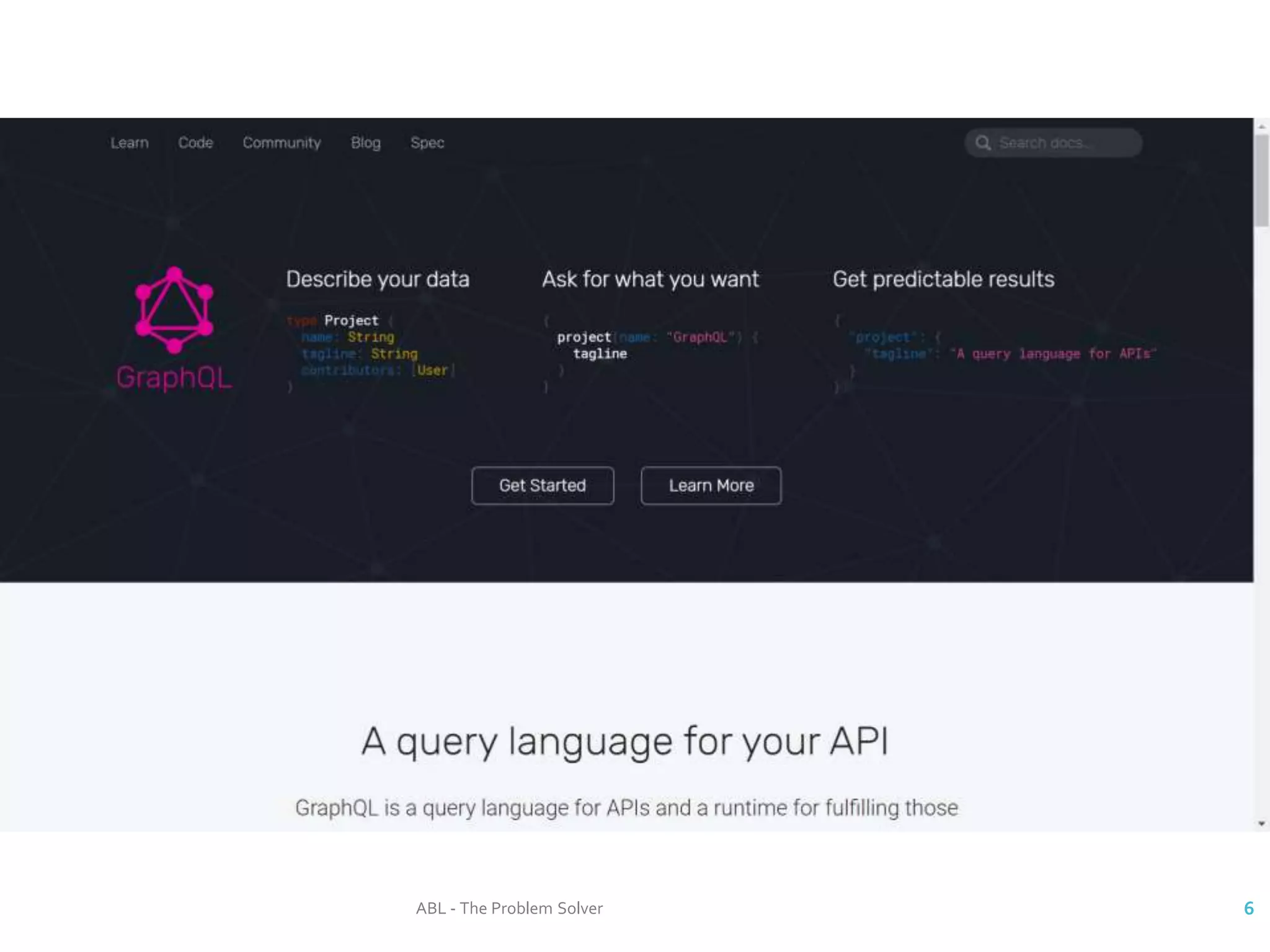Open the Blog navigation link
This screenshot has width=1270, height=952.
pyautogui.click(x=366, y=143)
